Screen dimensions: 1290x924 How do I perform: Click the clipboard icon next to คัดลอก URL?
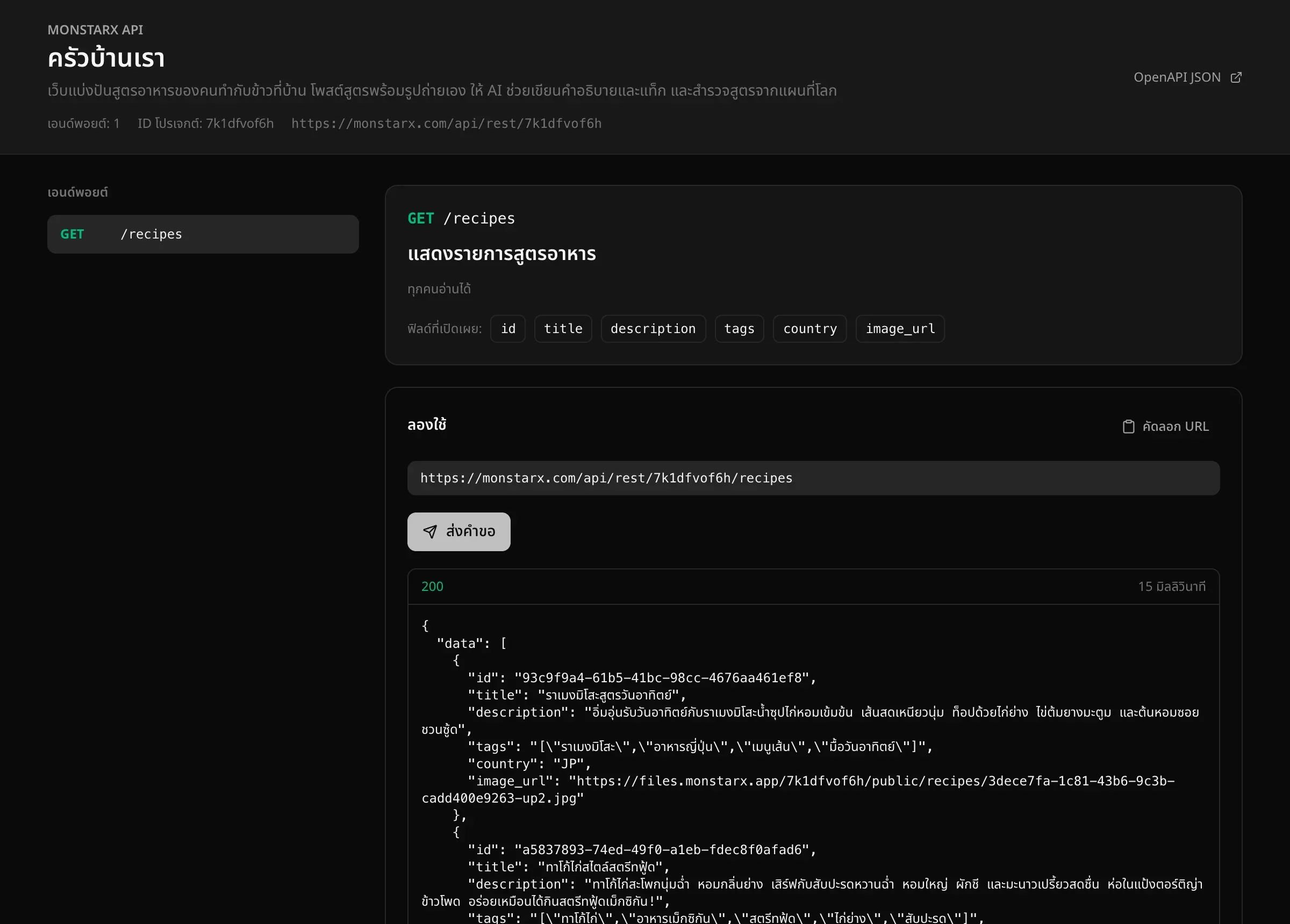point(1128,427)
